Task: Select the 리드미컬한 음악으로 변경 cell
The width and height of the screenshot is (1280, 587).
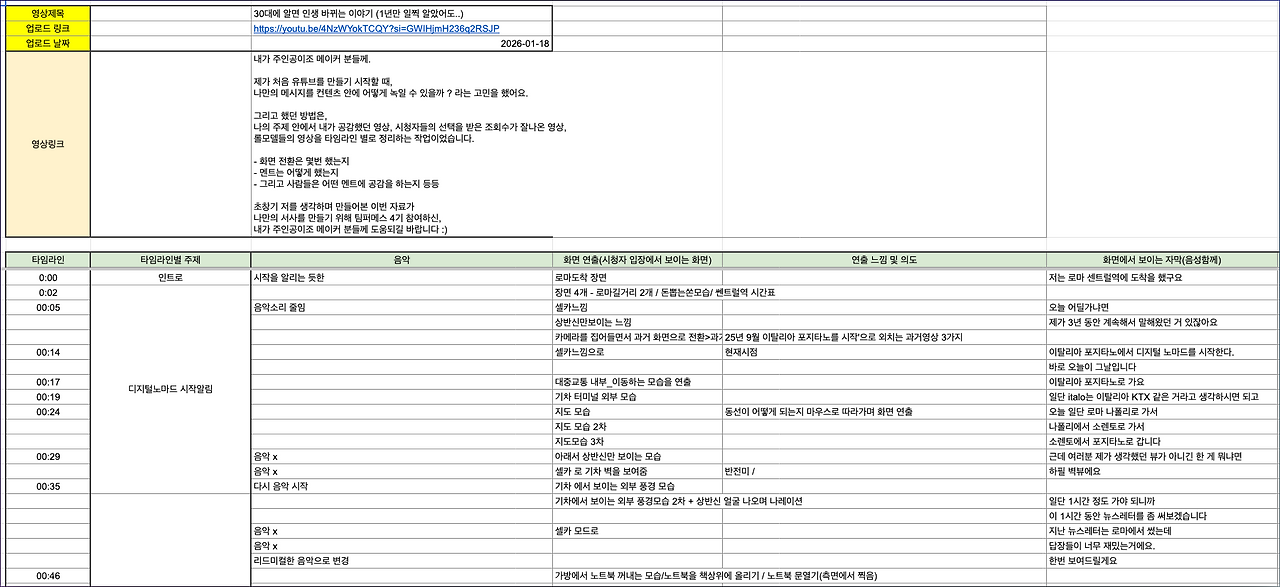Action: (x=402, y=561)
